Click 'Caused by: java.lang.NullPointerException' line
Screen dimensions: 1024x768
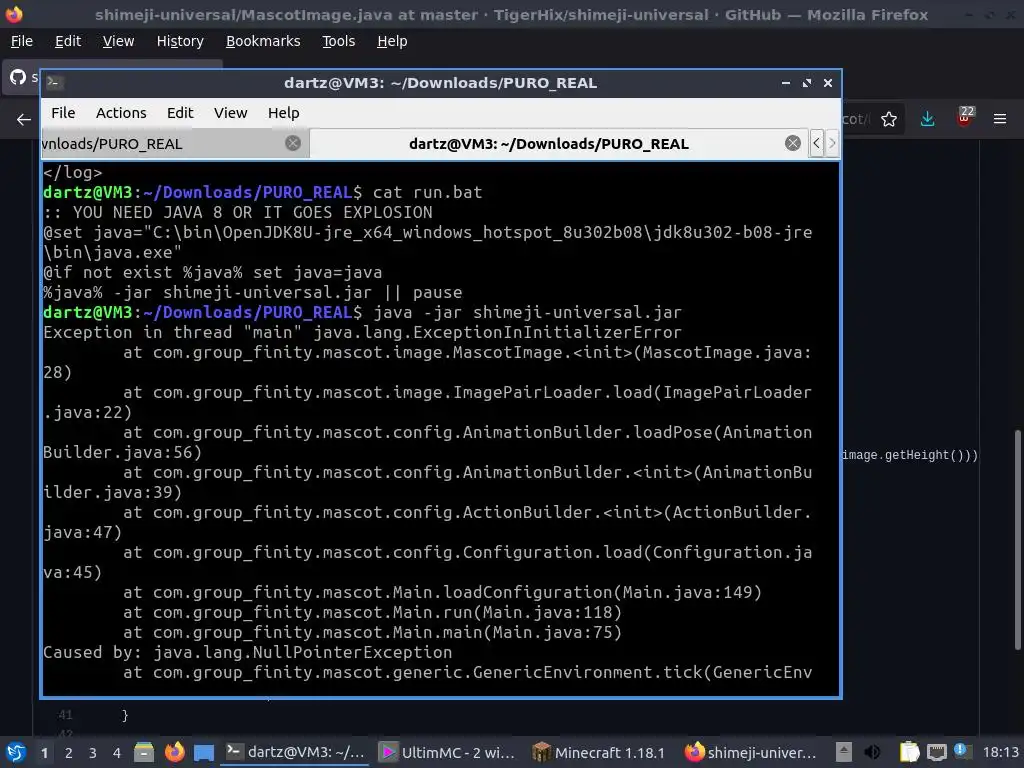point(248,652)
